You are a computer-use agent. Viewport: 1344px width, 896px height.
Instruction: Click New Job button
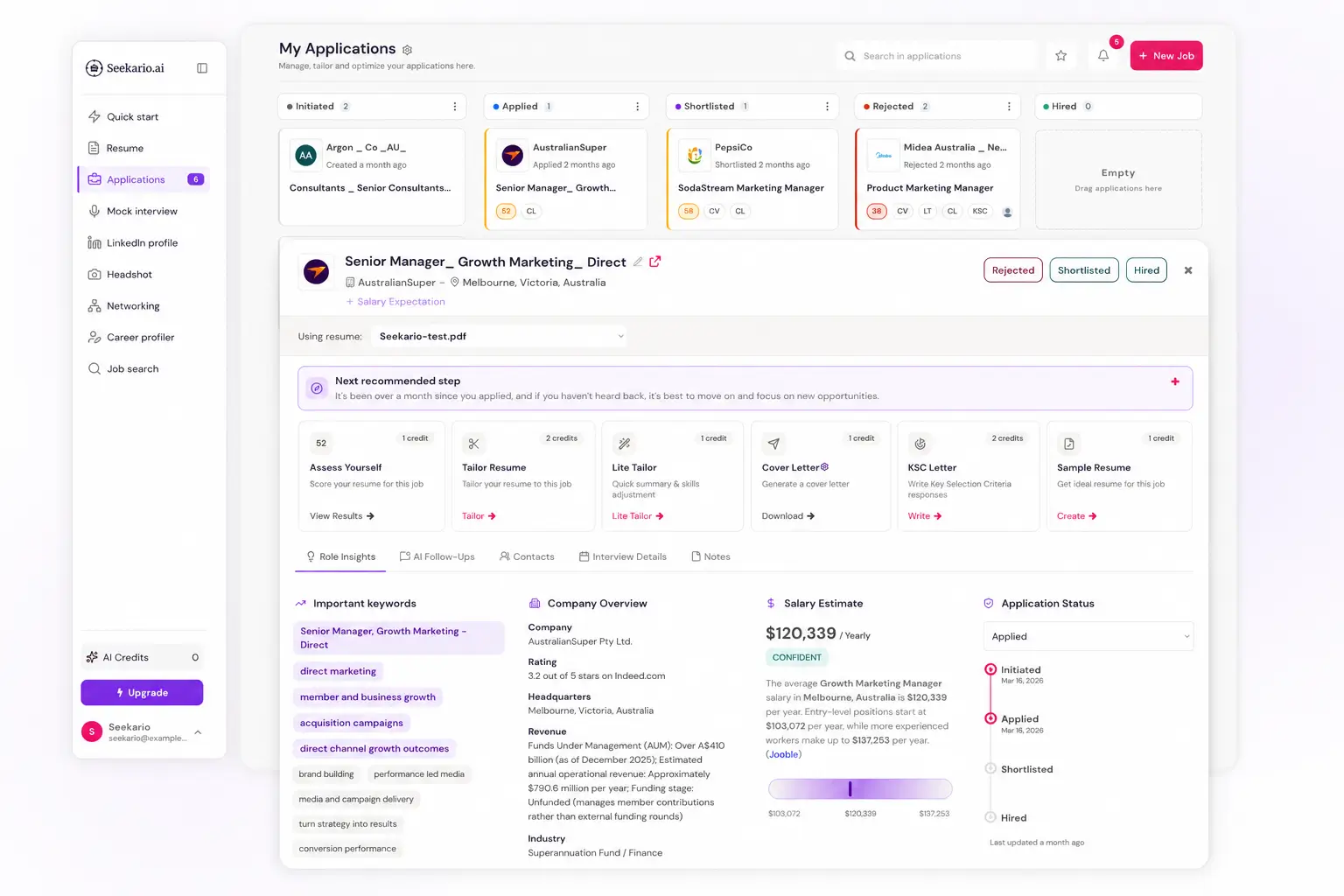coord(1166,56)
